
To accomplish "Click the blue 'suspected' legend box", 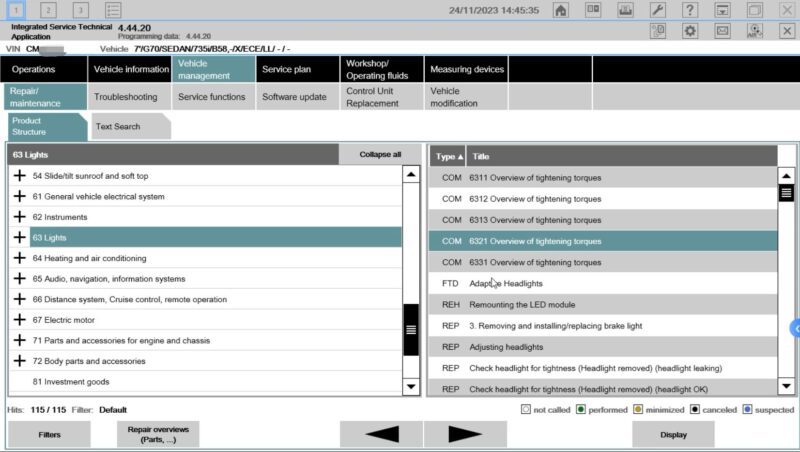I will [747, 410].
